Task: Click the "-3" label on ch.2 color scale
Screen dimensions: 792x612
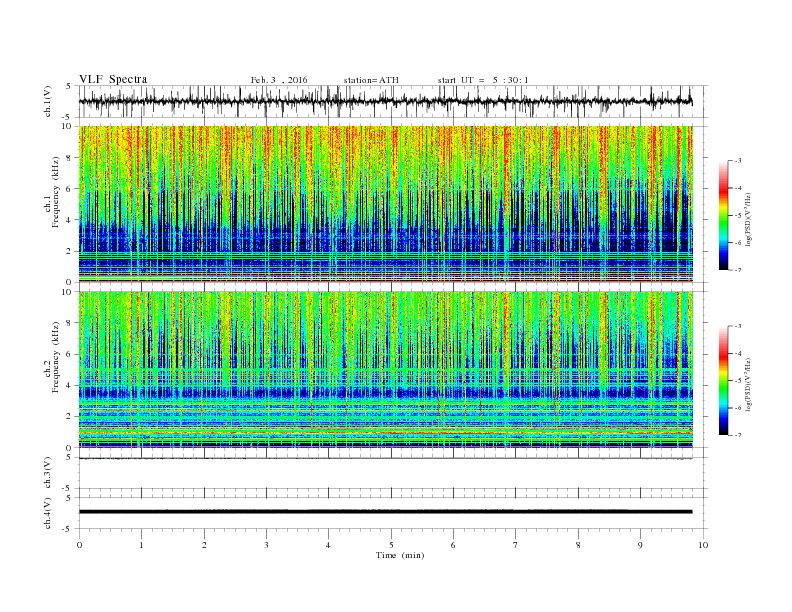Action: tap(738, 326)
